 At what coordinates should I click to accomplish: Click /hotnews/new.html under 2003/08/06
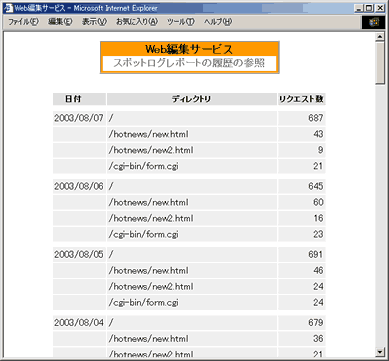pyautogui.click(x=148, y=202)
